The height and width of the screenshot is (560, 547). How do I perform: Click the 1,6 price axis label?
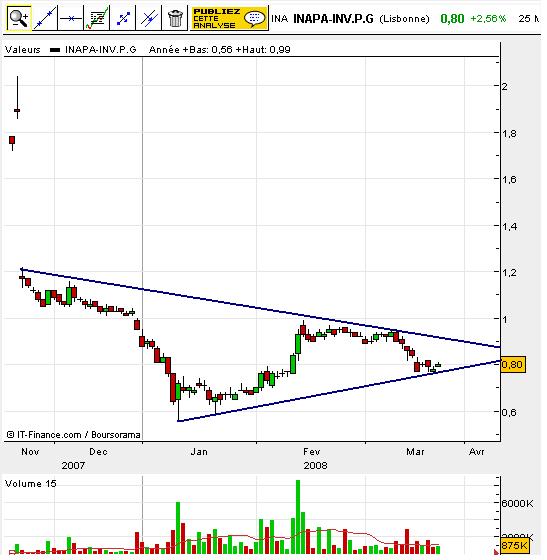click(x=509, y=179)
